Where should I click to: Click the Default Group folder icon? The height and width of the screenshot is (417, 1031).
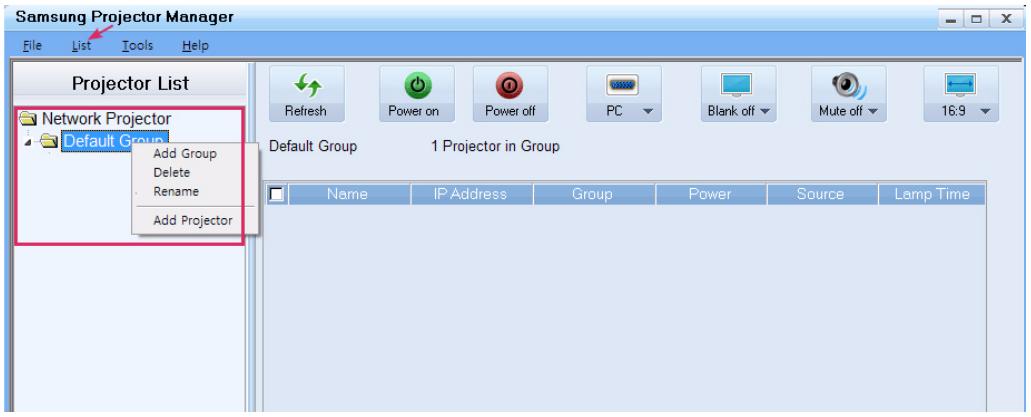(x=49, y=140)
